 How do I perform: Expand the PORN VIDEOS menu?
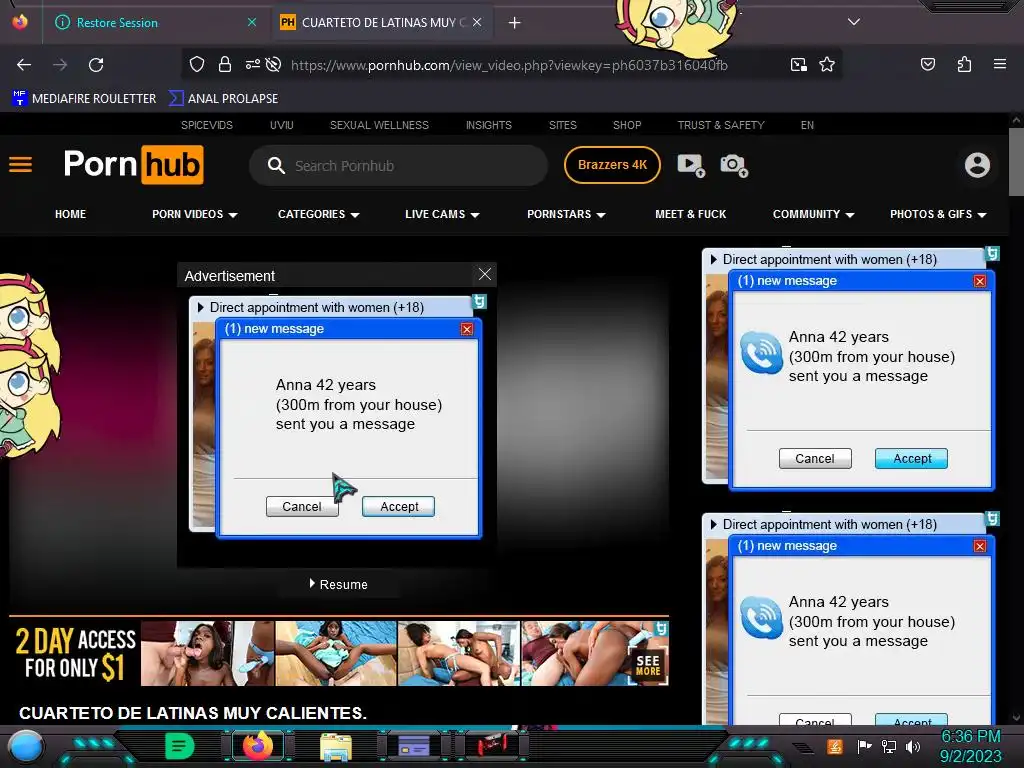click(x=195, y=214)
